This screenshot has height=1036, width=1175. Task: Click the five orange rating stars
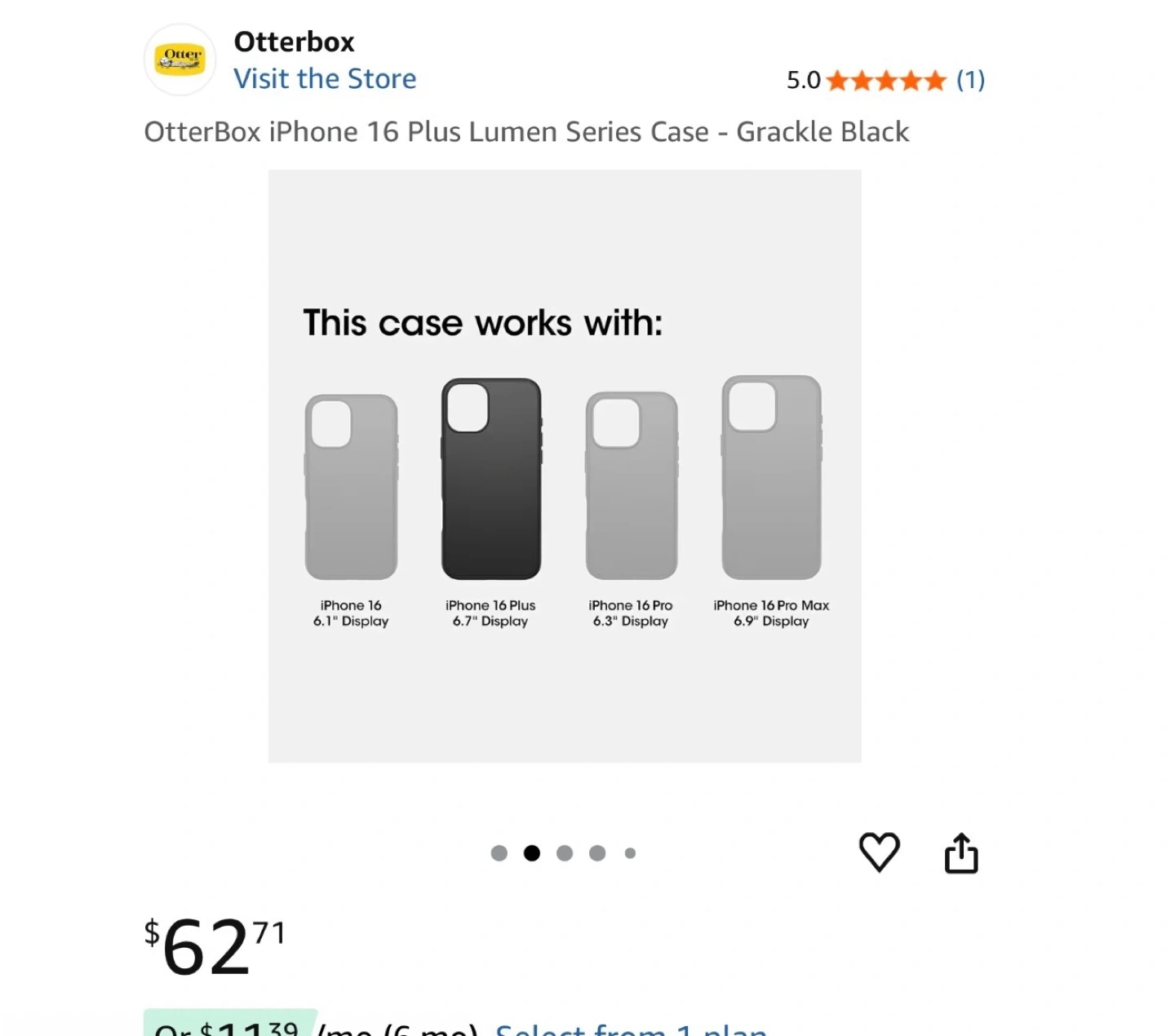click(x=885, y=81)
